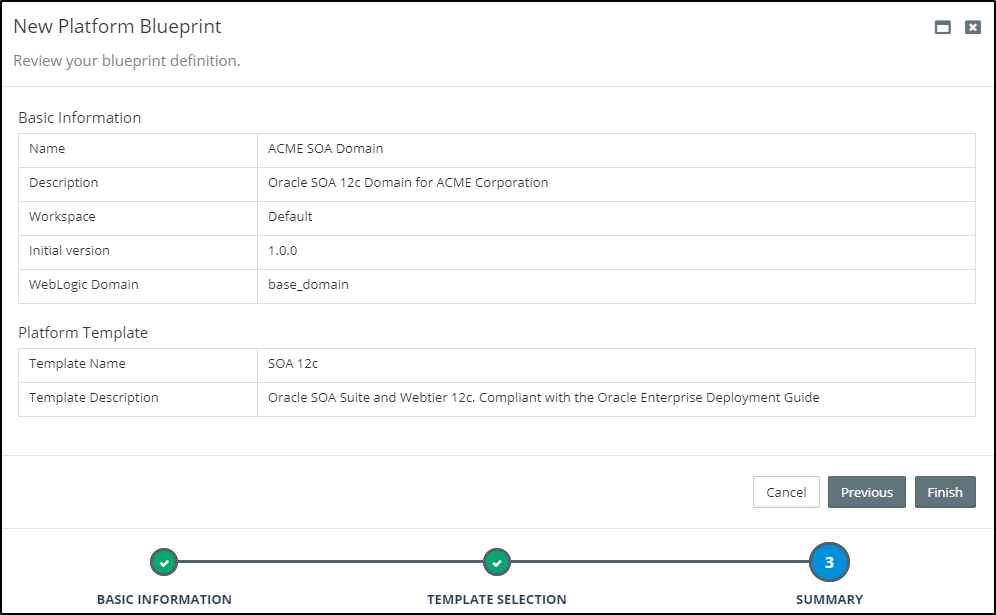Close the New Platform Blueprint dialog via X icon

click(x=969, y=28)
